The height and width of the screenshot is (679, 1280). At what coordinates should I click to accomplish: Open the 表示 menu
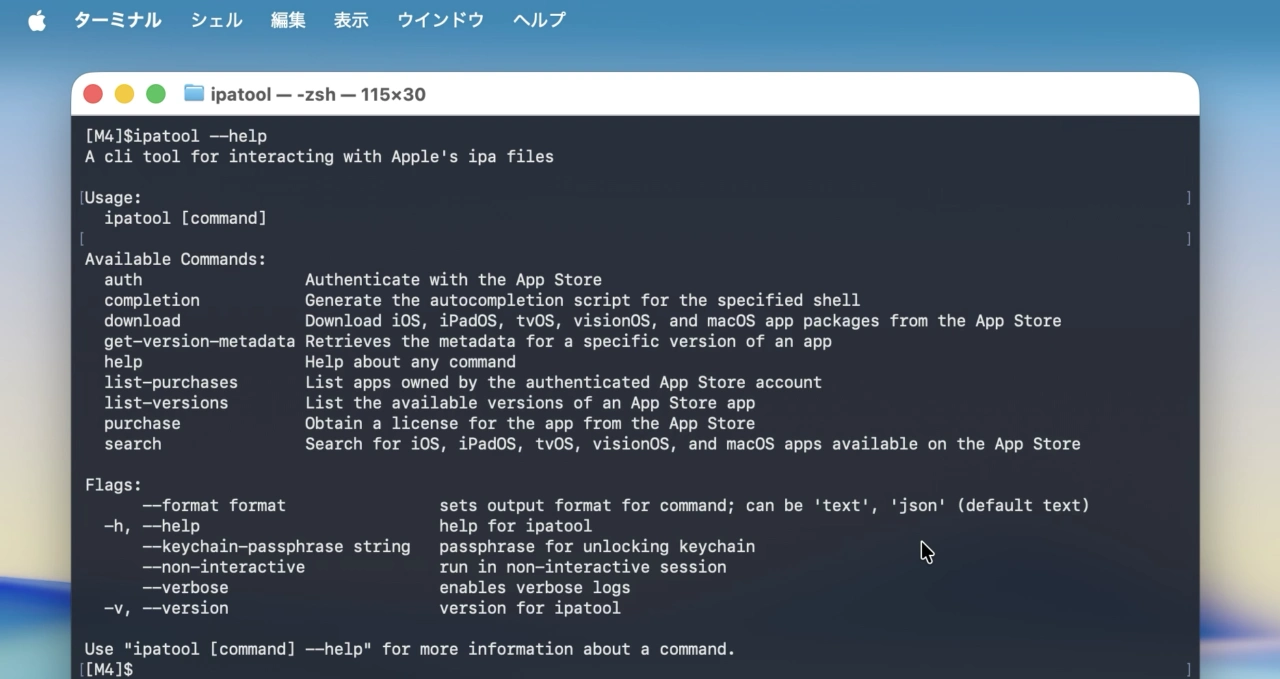pos(351,20)
